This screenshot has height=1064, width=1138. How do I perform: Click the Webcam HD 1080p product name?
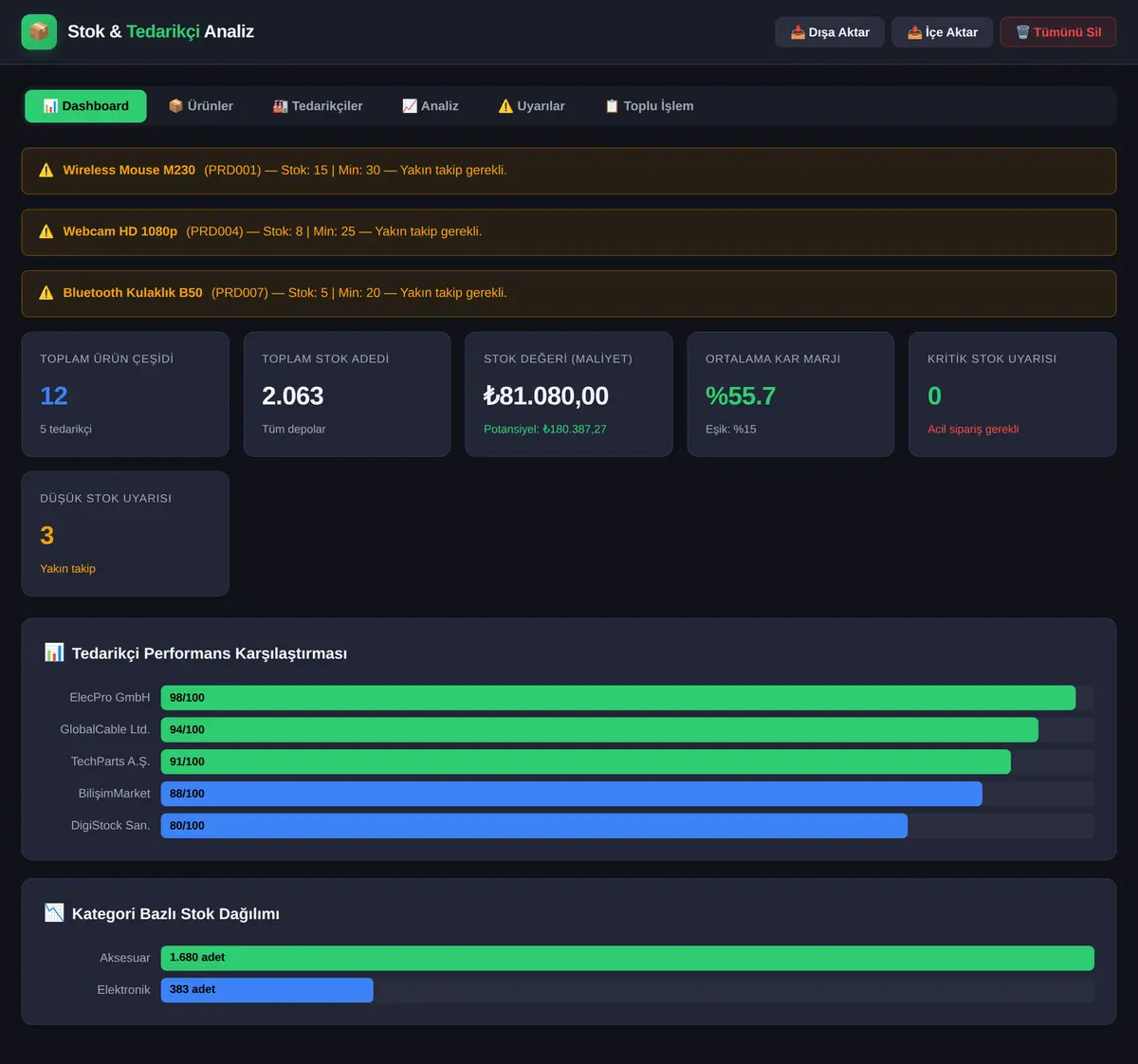pos(120,231)
